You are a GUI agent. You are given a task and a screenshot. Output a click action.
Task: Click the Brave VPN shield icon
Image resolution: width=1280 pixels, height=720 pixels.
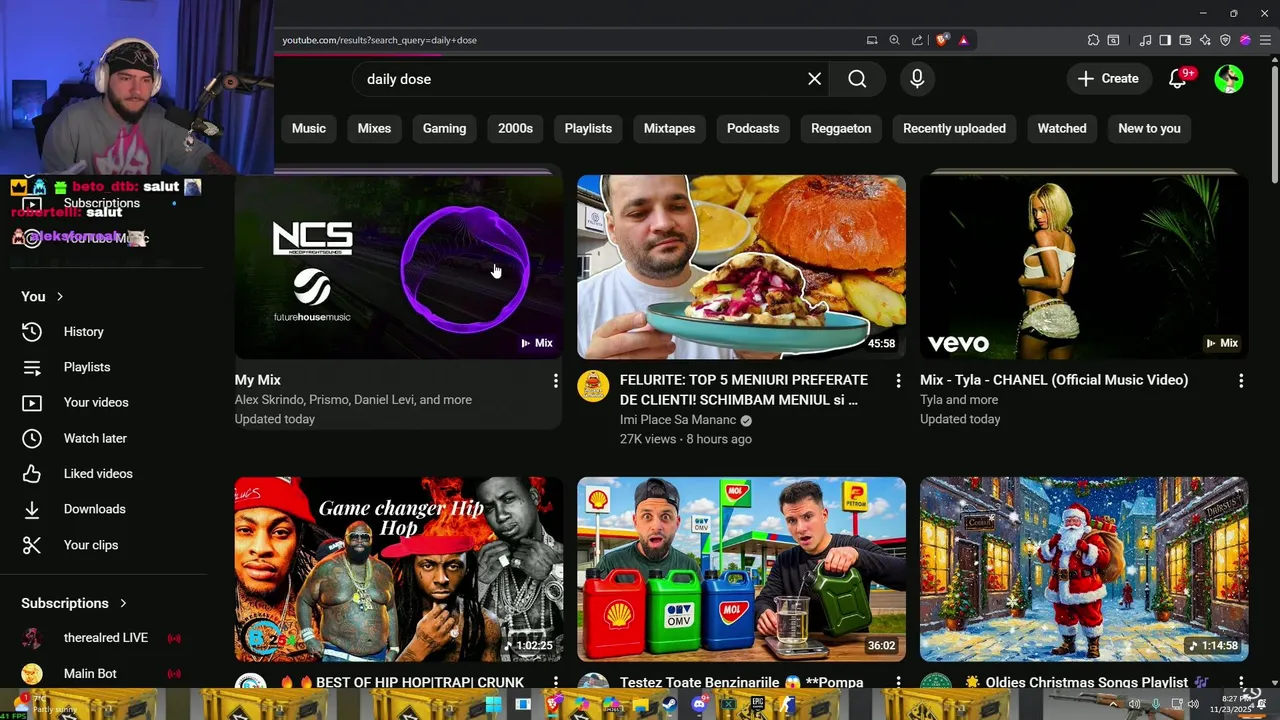pyautogui.click(x=1225, y=40)
